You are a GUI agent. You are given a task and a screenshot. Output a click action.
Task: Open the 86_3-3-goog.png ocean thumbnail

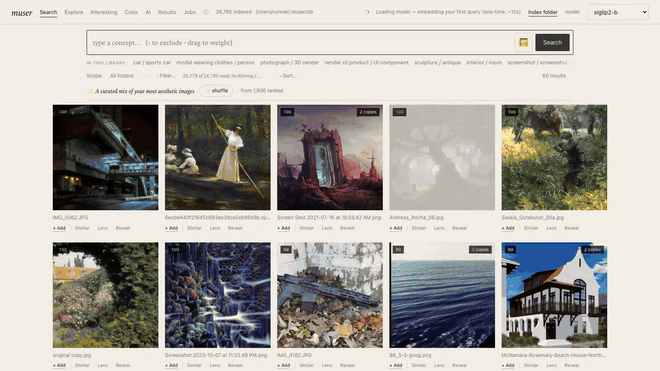(442, 295)
